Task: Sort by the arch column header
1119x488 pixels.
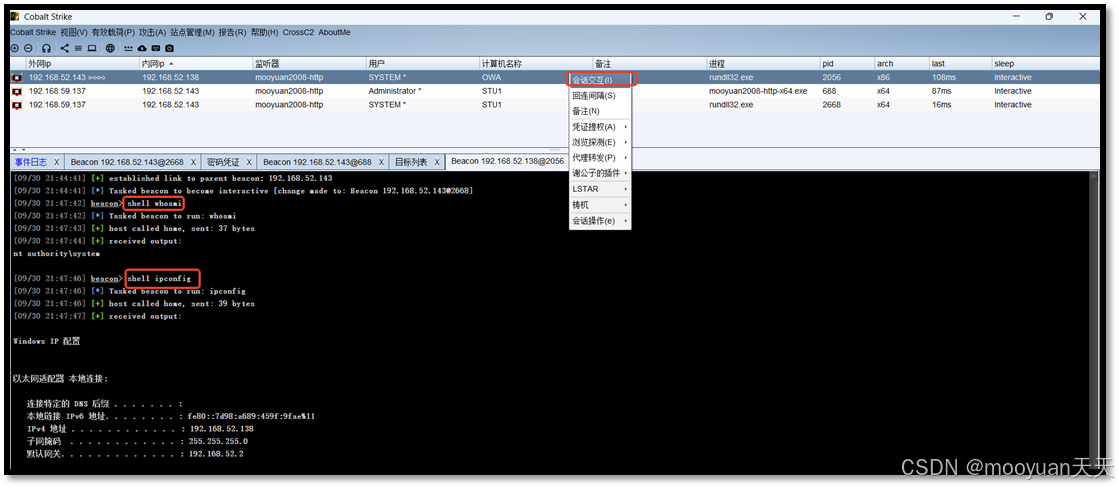Action: pyautogui.click(x=902, y=63)
